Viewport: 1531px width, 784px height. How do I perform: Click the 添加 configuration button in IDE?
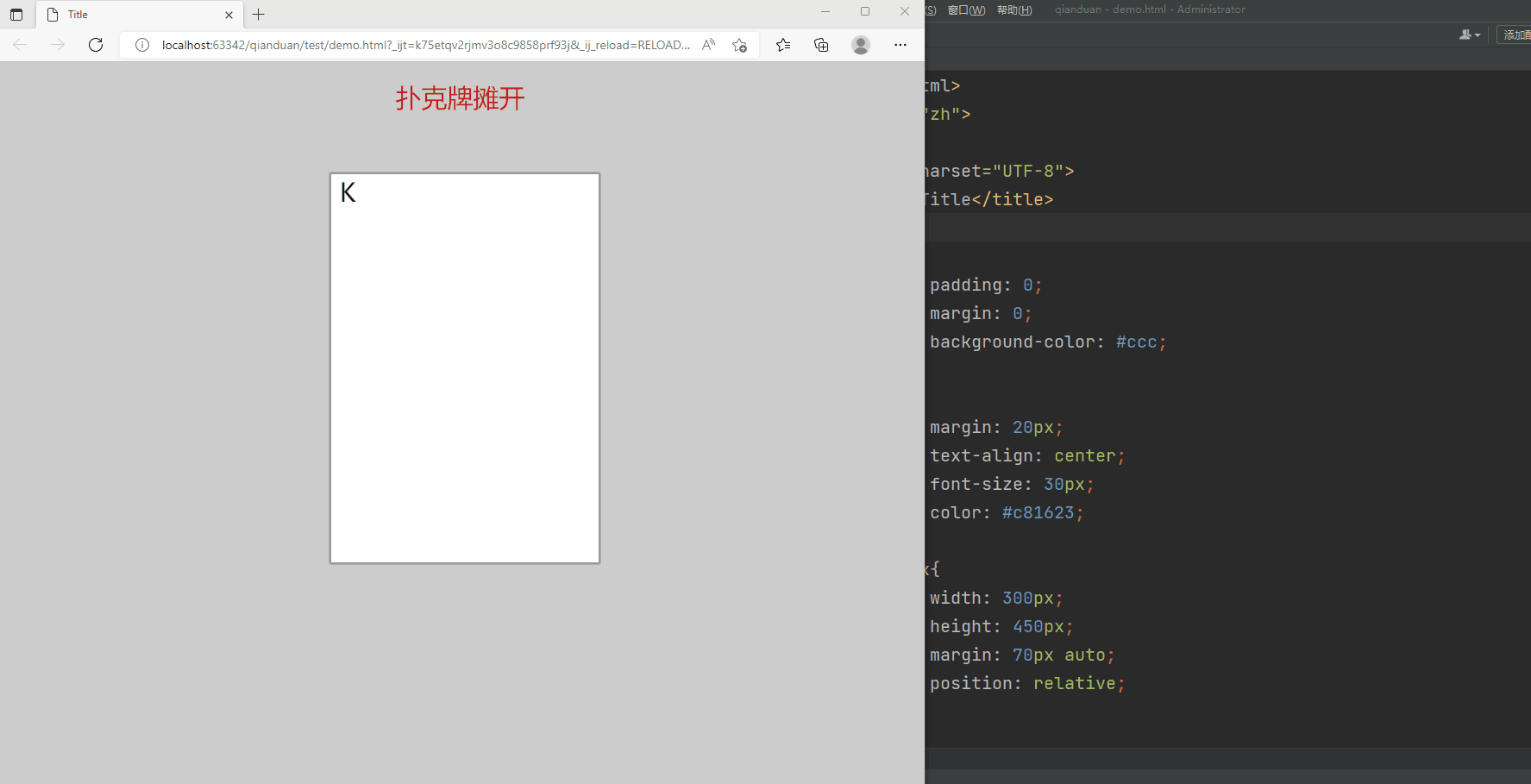coord(1515,34)
